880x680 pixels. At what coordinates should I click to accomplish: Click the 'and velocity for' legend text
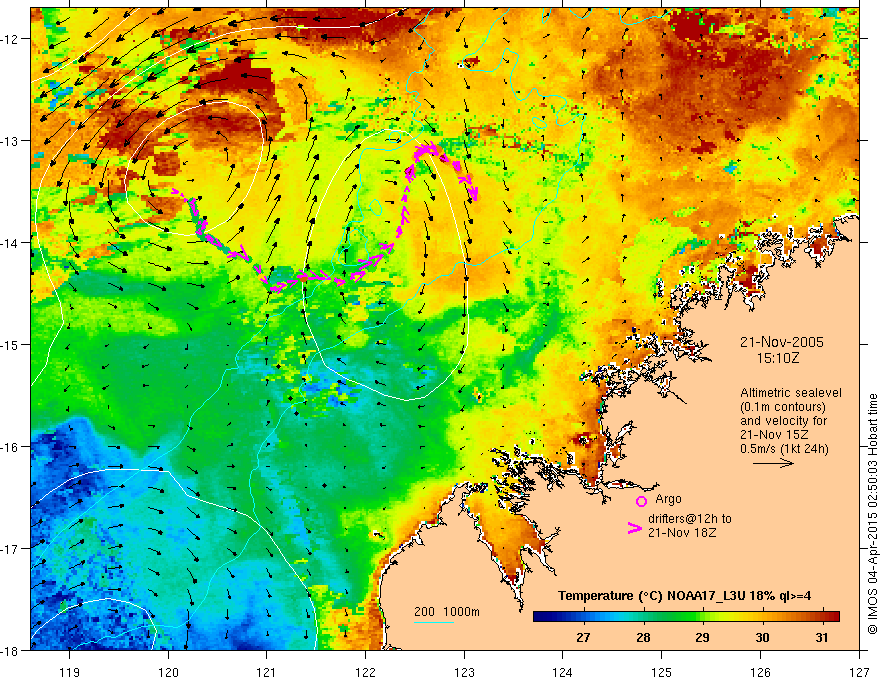[x=783, y=421]
